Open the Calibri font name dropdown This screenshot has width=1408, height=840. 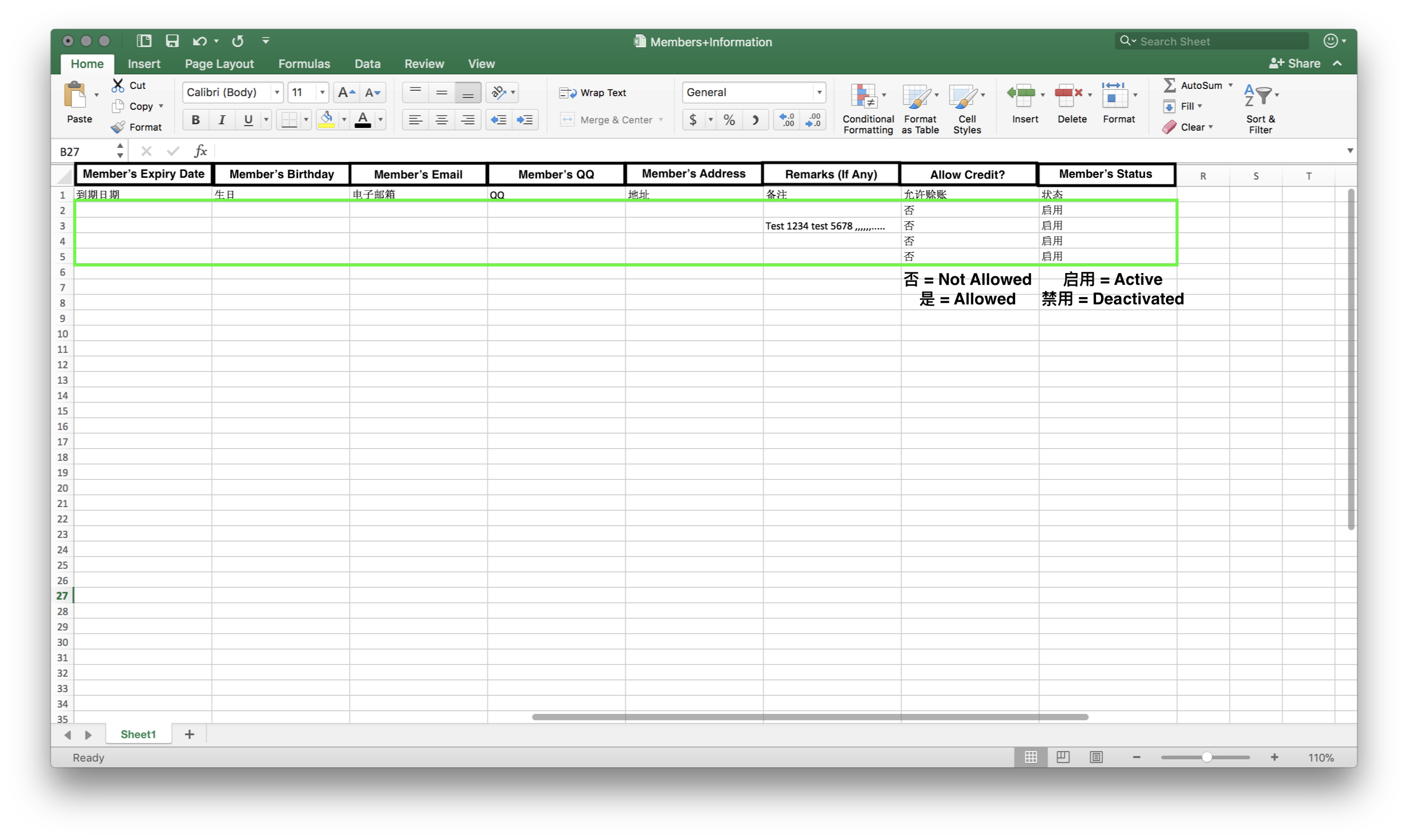(x=277, y=92)
